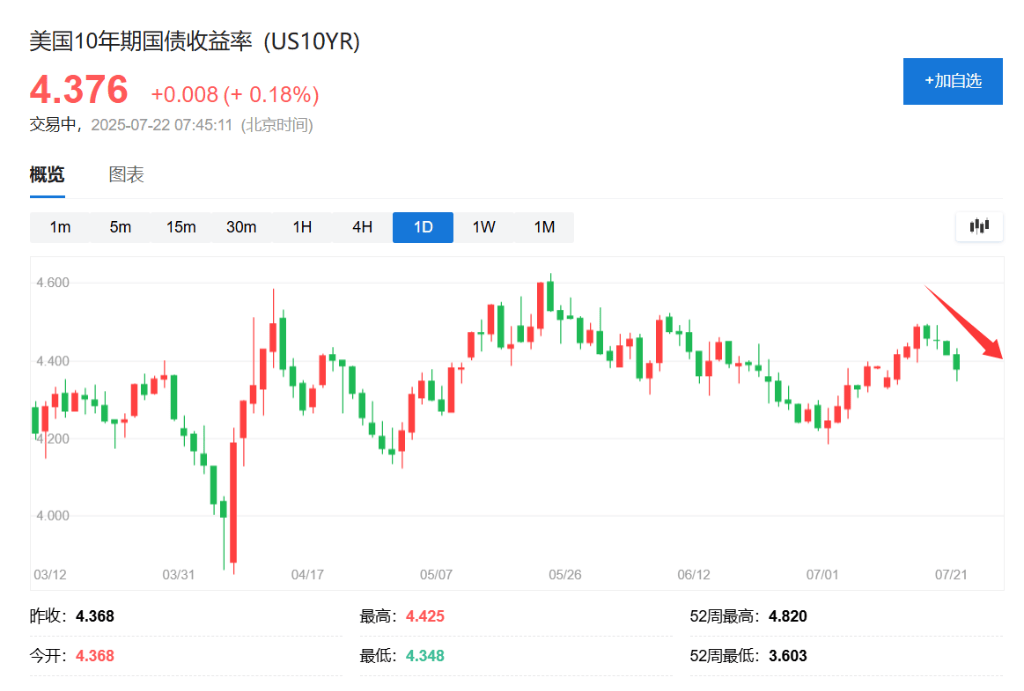
Task: Switch to the 图表 tab
Action: point(126,174)
